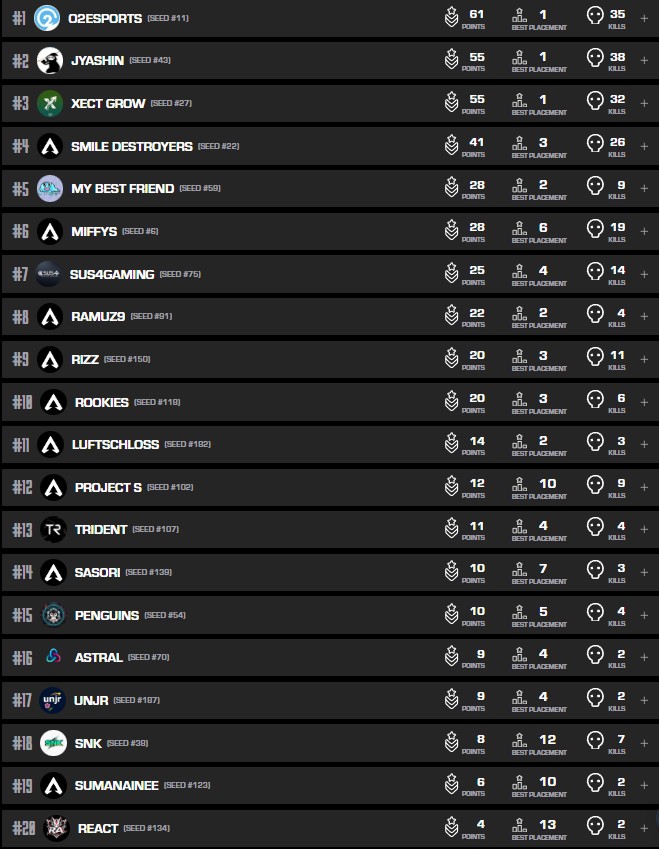
Task: Click the SNK green logo
Action: [x=53, y=743]
